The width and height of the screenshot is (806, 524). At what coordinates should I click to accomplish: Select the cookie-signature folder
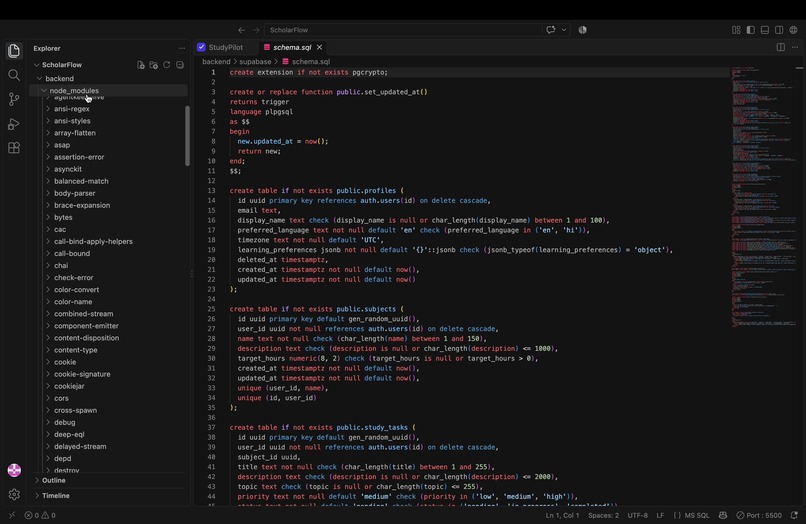point(82,374)
